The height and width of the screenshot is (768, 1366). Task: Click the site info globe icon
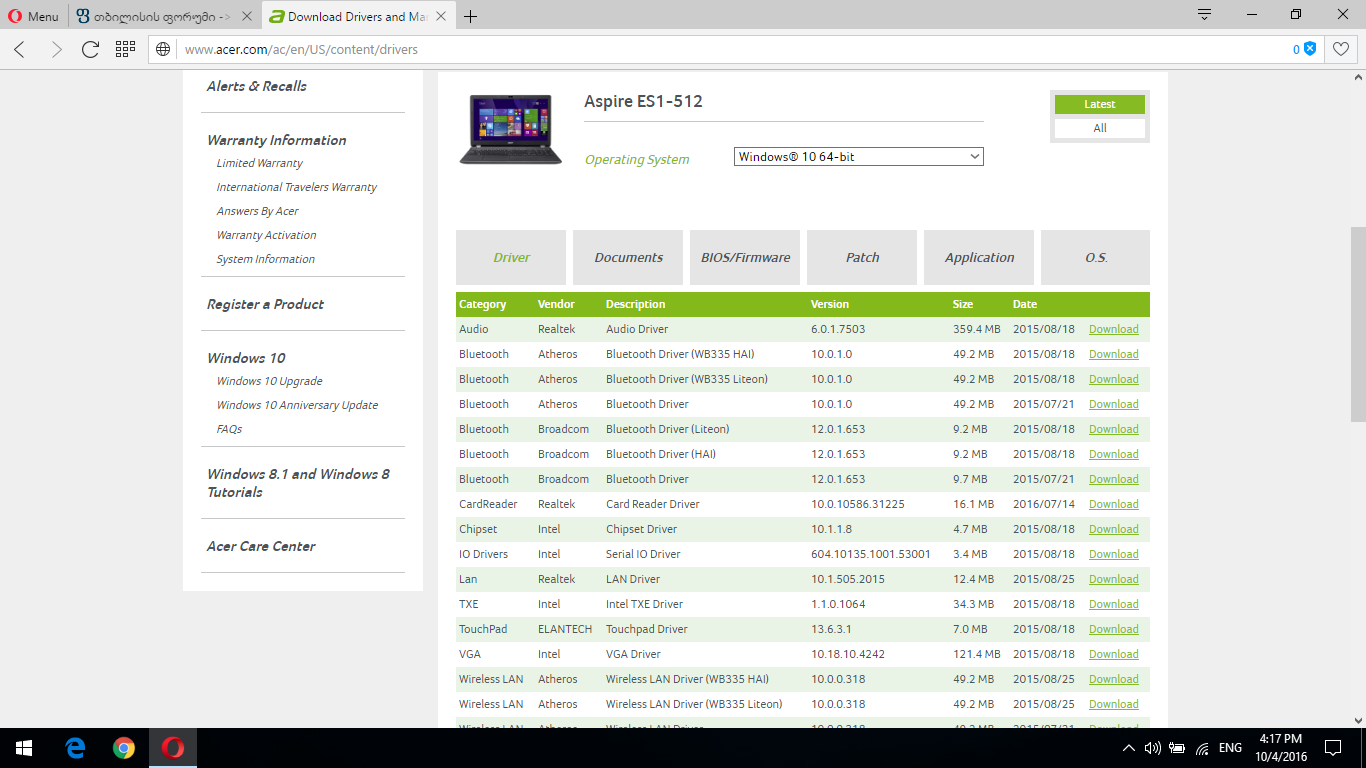(164, 49)
